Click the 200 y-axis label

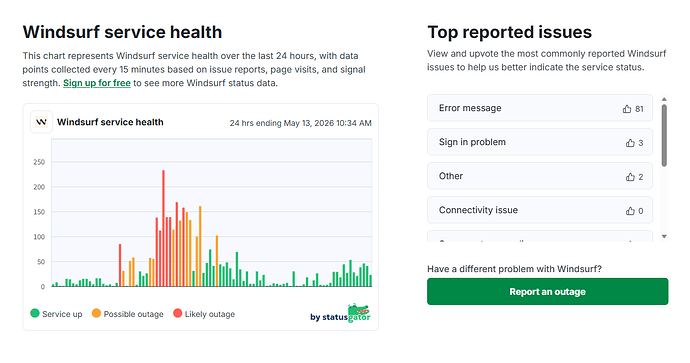point(39,187)
